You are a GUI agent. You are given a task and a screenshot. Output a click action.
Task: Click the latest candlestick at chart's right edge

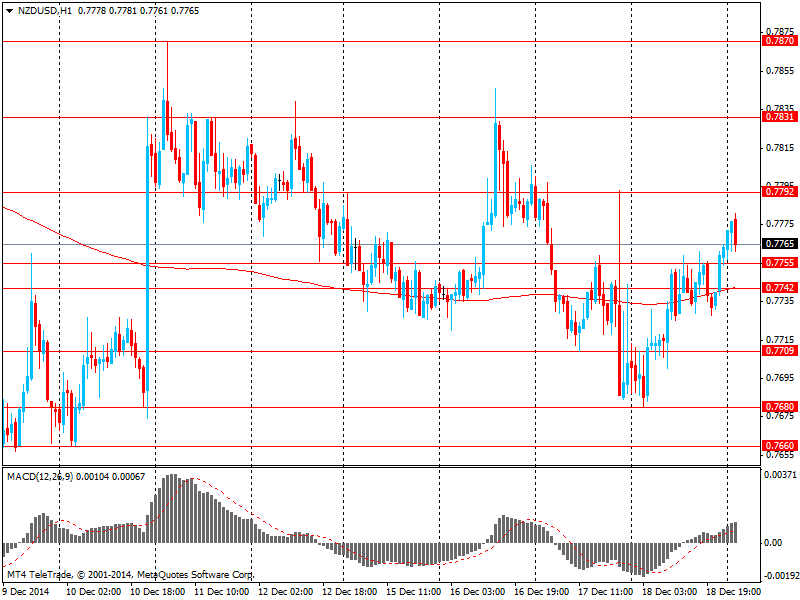(x=736, y=231)
